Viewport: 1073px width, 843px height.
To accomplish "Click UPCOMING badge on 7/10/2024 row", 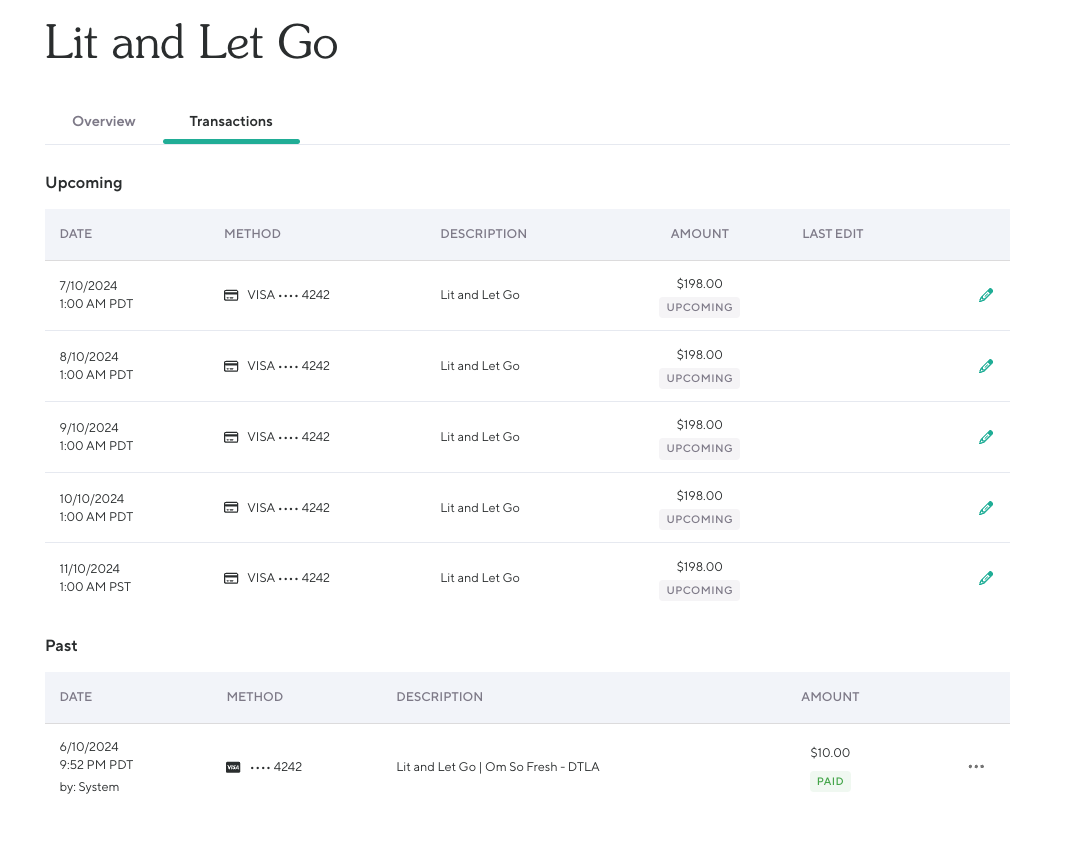I will click(699, 308).
